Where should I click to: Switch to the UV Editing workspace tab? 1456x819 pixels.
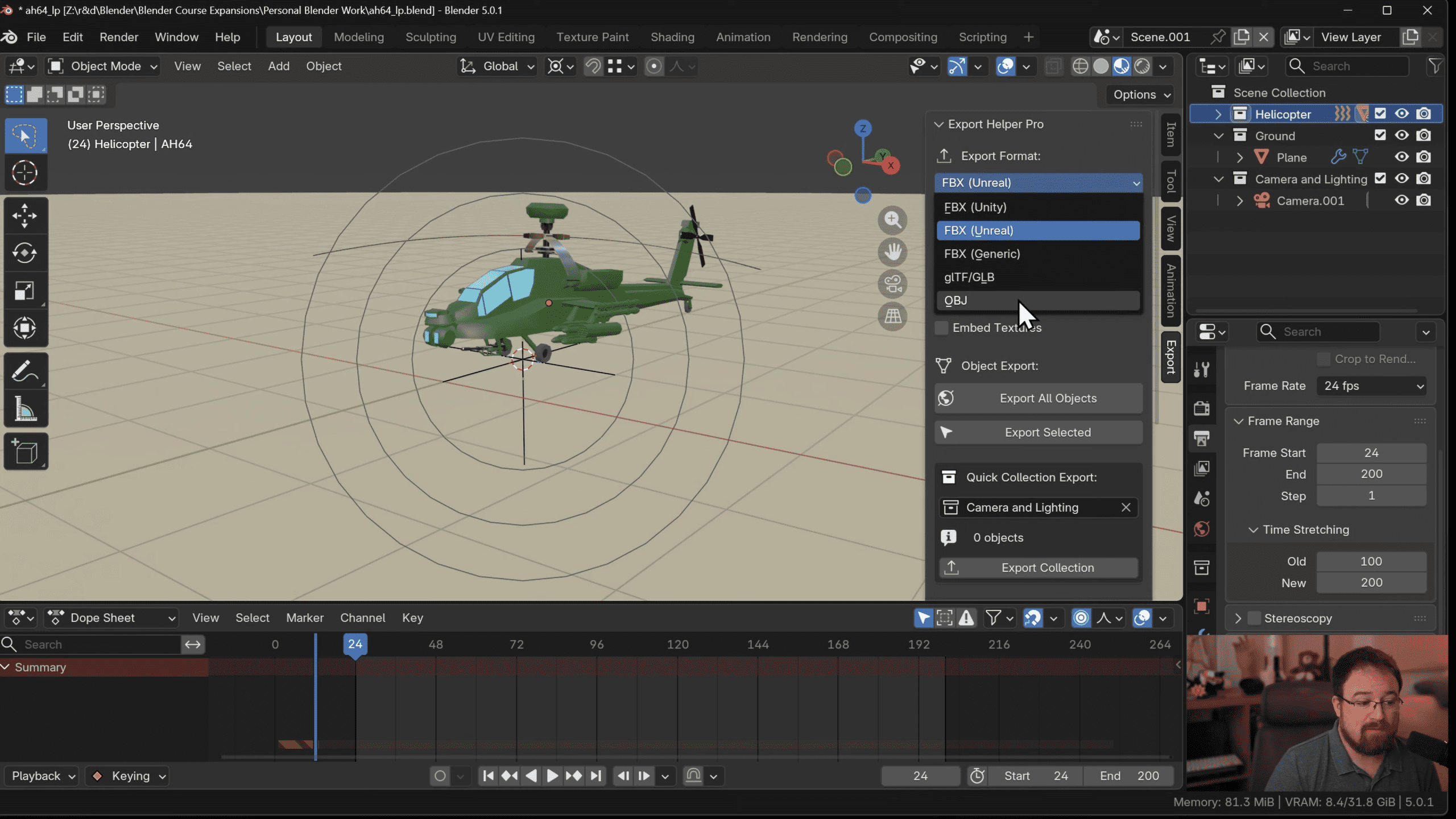(x=506, y=36)
